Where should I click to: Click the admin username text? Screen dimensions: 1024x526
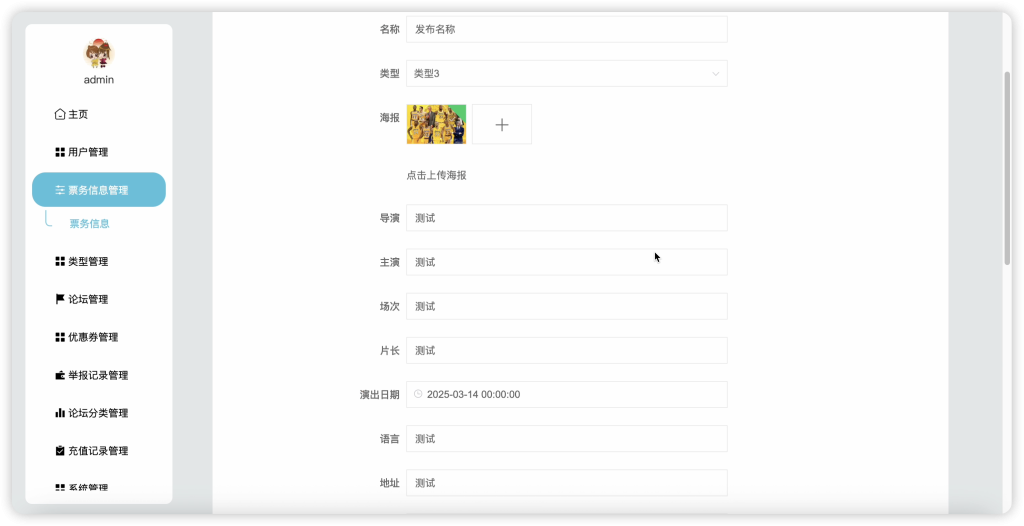coord(99,80)
